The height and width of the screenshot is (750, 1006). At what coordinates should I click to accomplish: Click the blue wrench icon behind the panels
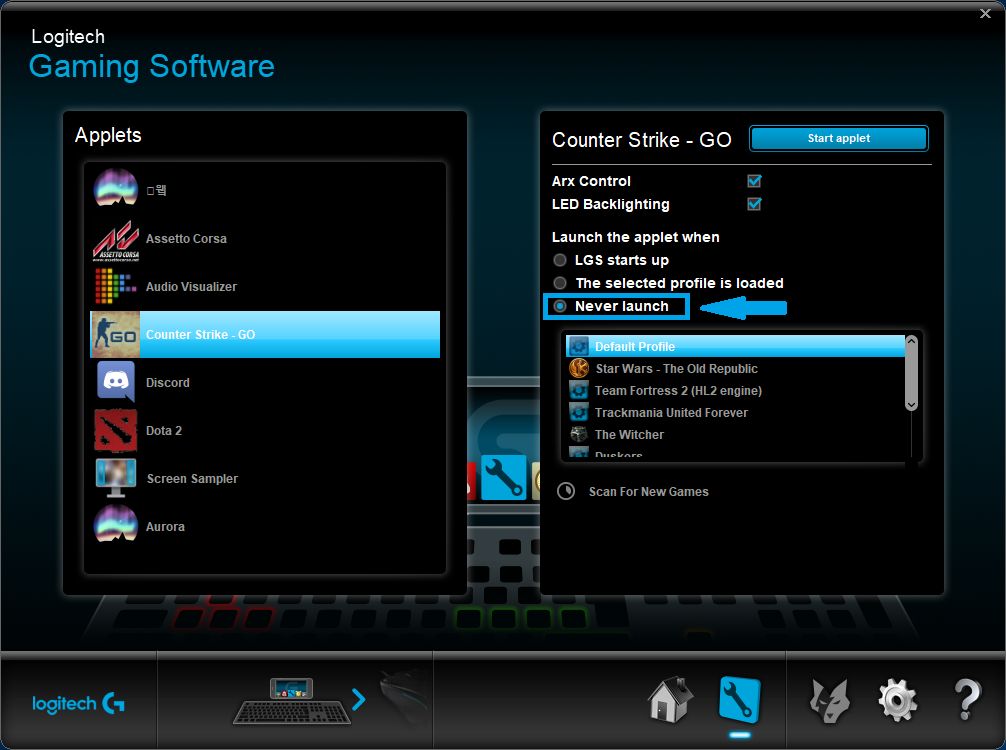coord(504,477)
